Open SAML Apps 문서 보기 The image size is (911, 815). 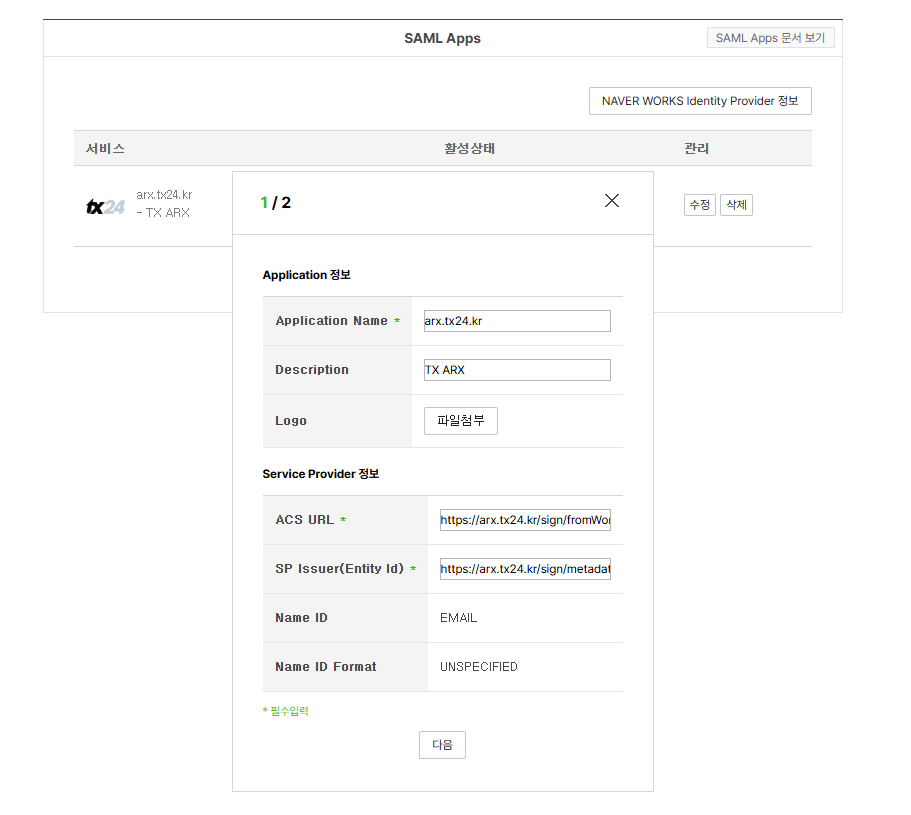[770, 38]
